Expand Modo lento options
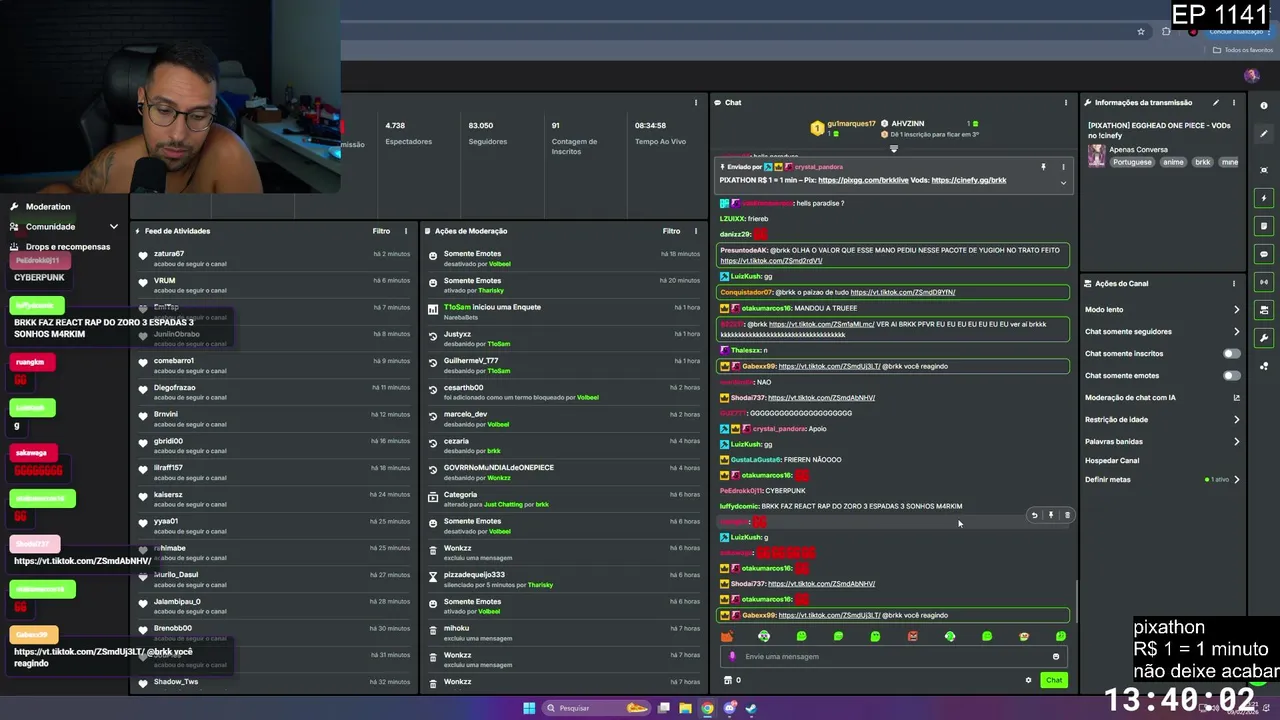The image size is (1280, 720). [1236, 309]
